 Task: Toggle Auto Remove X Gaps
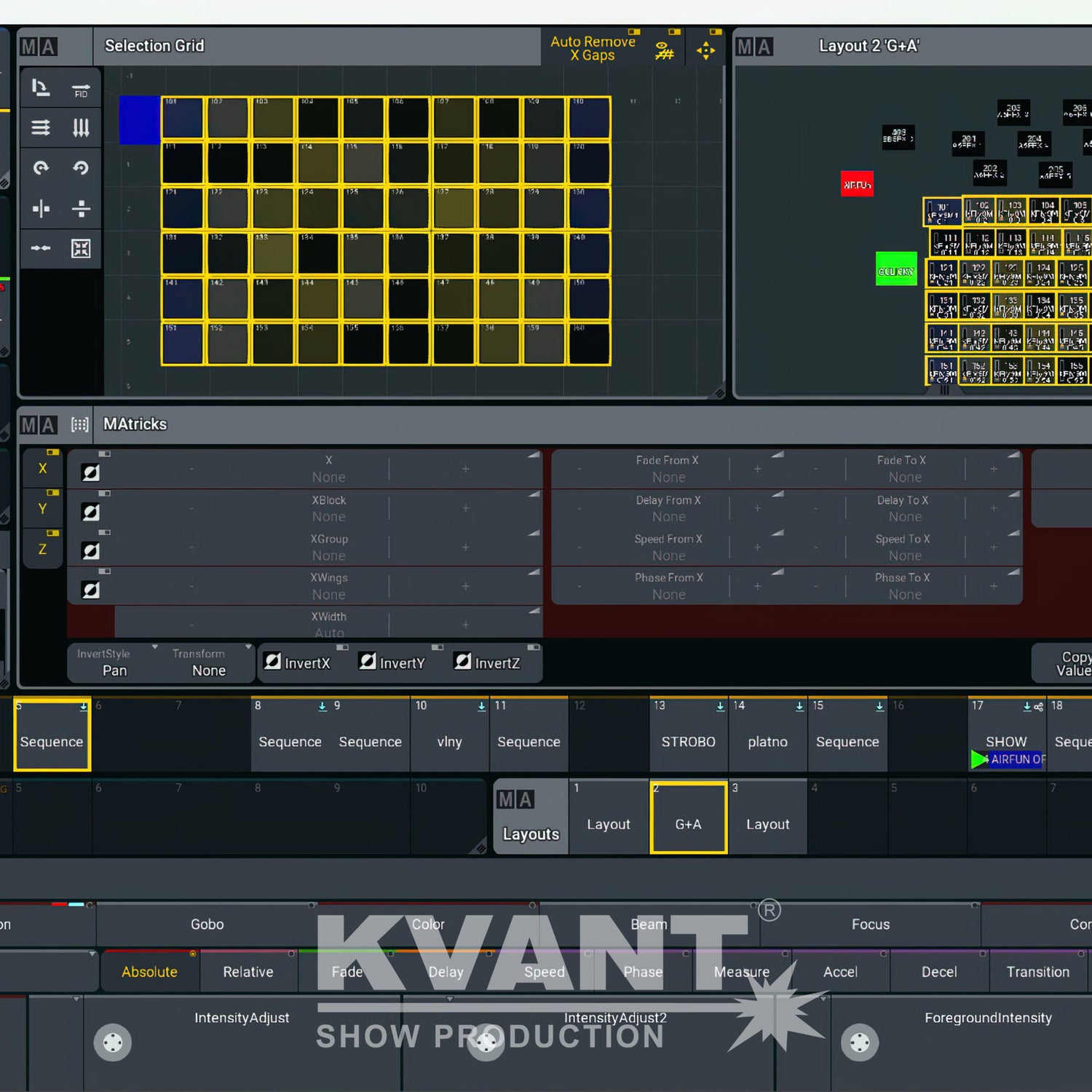(593, 48)
